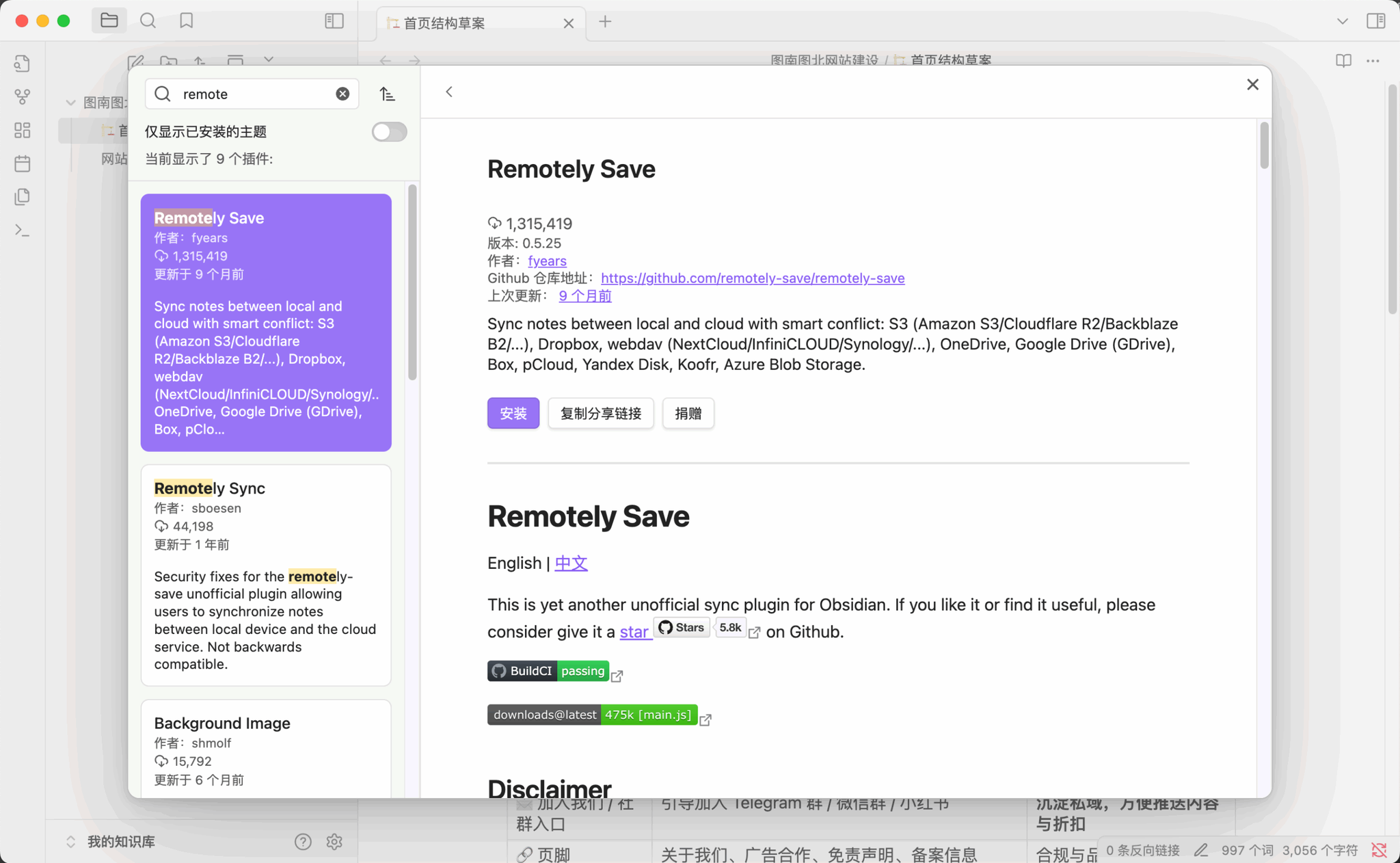This screenshot has width=1400, height=863.
Task: Click the 复制分享链接 button
Action: point(601,413)
